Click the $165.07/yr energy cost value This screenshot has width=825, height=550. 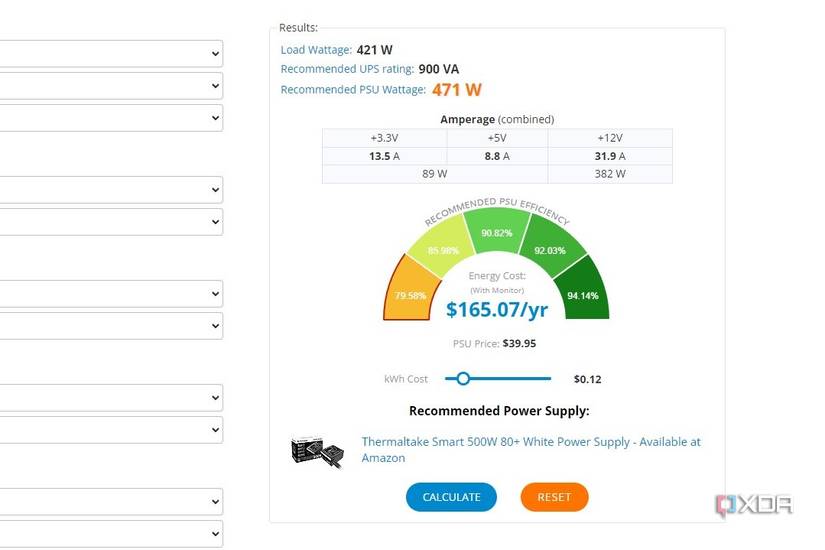pyautogui.click(x=497, y=309)
